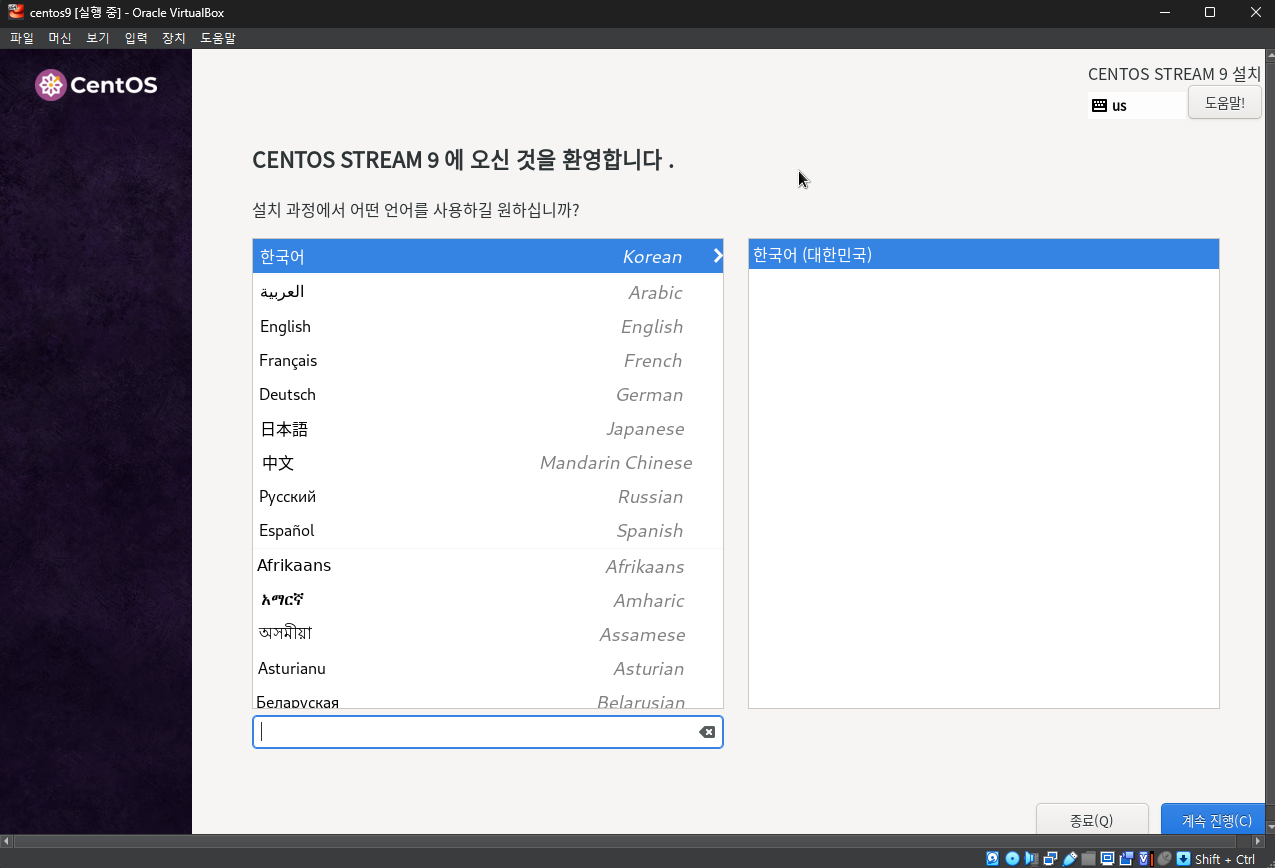Screen dimensions: 1275x868
Task: Select the 한국어 (대한민국) locale entry
Action: [x=984, y=254]
